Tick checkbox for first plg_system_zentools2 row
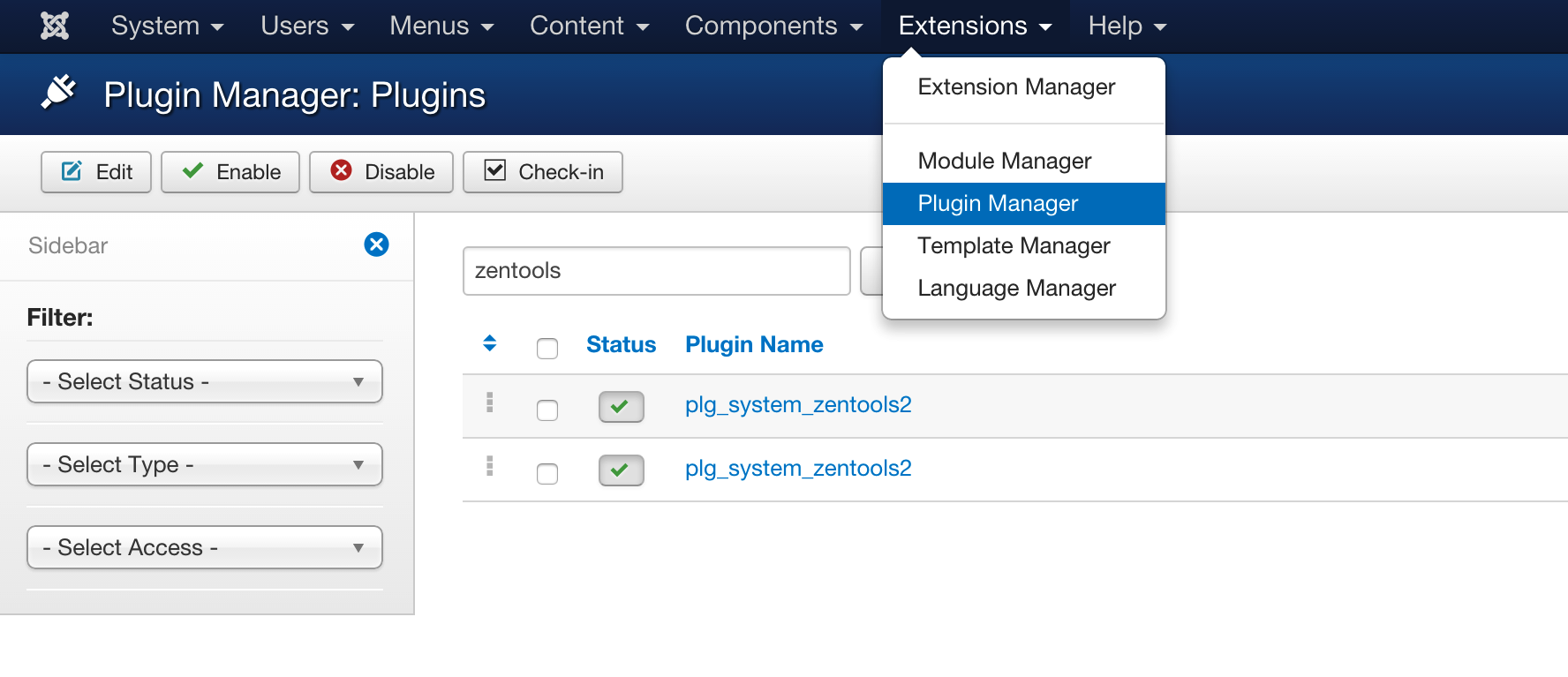1568x677 pixels. click(547, 410)
